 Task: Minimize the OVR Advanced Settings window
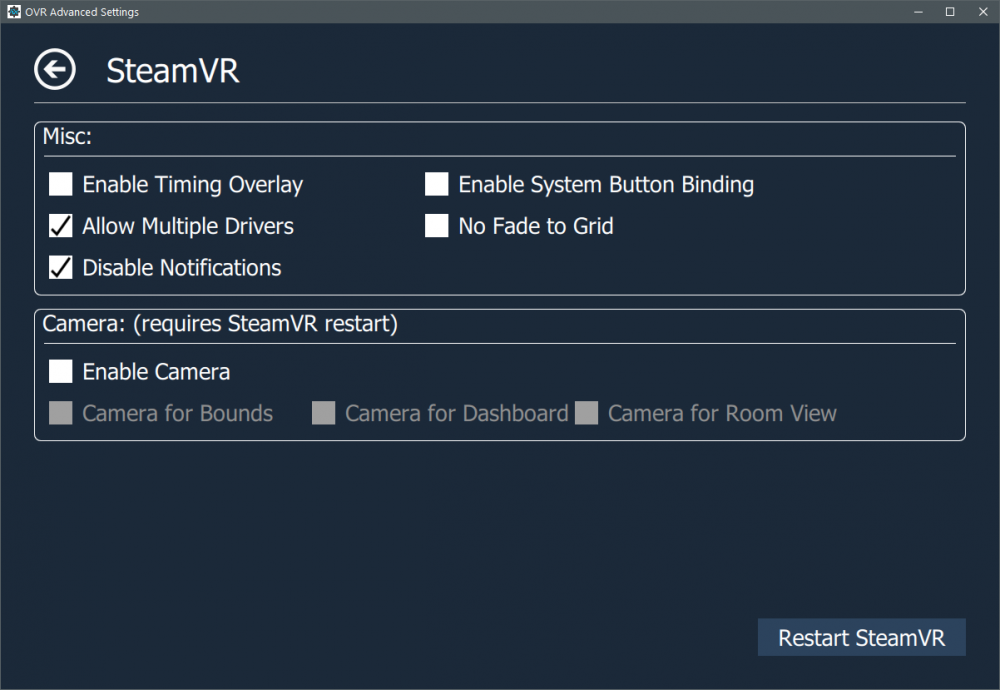tap(918, 11)
